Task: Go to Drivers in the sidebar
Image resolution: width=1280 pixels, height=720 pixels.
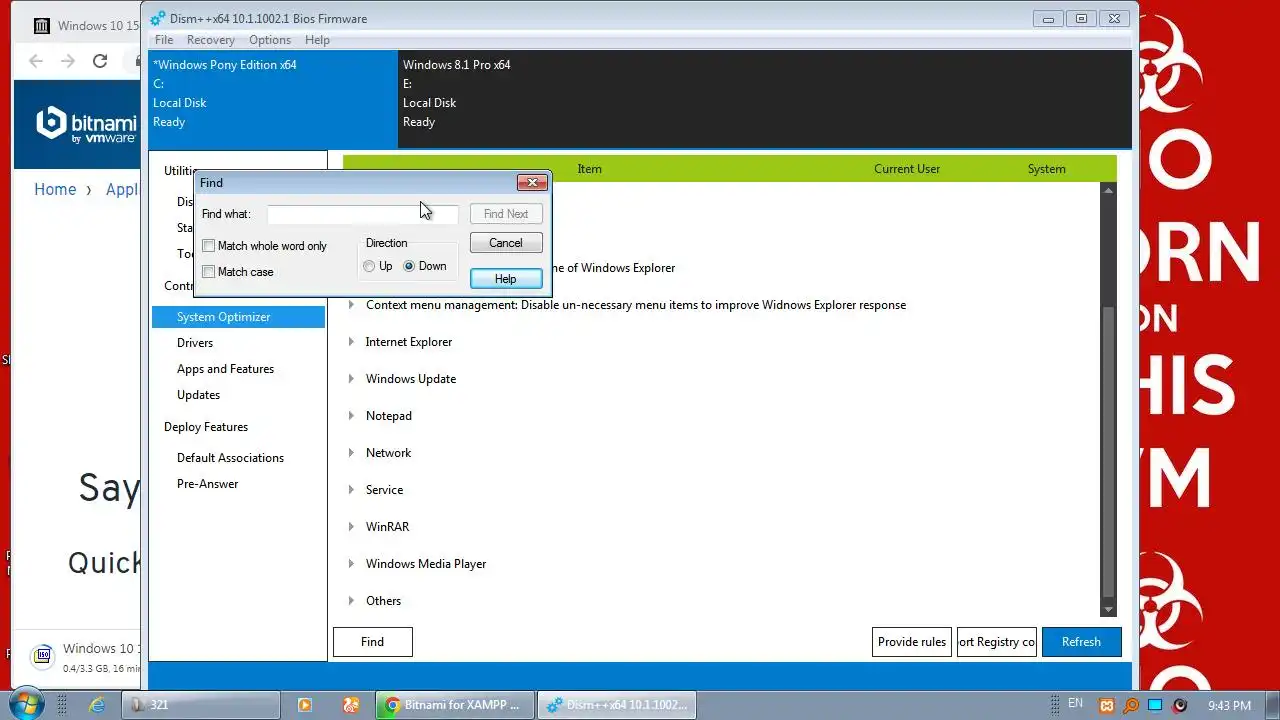Action: pos(195,343)
